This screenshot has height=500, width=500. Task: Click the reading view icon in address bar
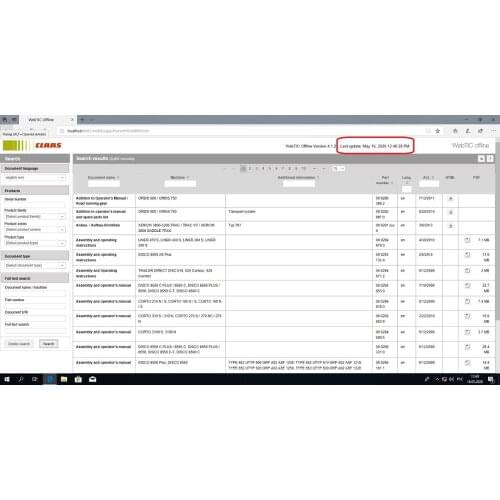(428, 131)
